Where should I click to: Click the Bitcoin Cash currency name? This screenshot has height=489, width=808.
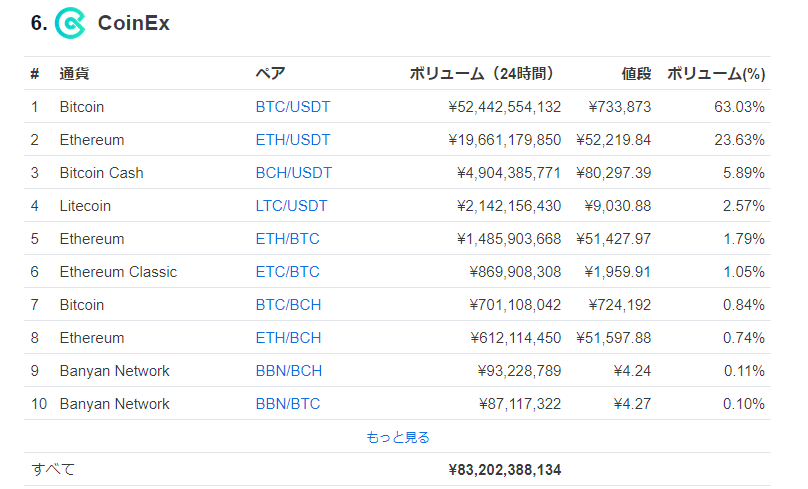[102, 173]
